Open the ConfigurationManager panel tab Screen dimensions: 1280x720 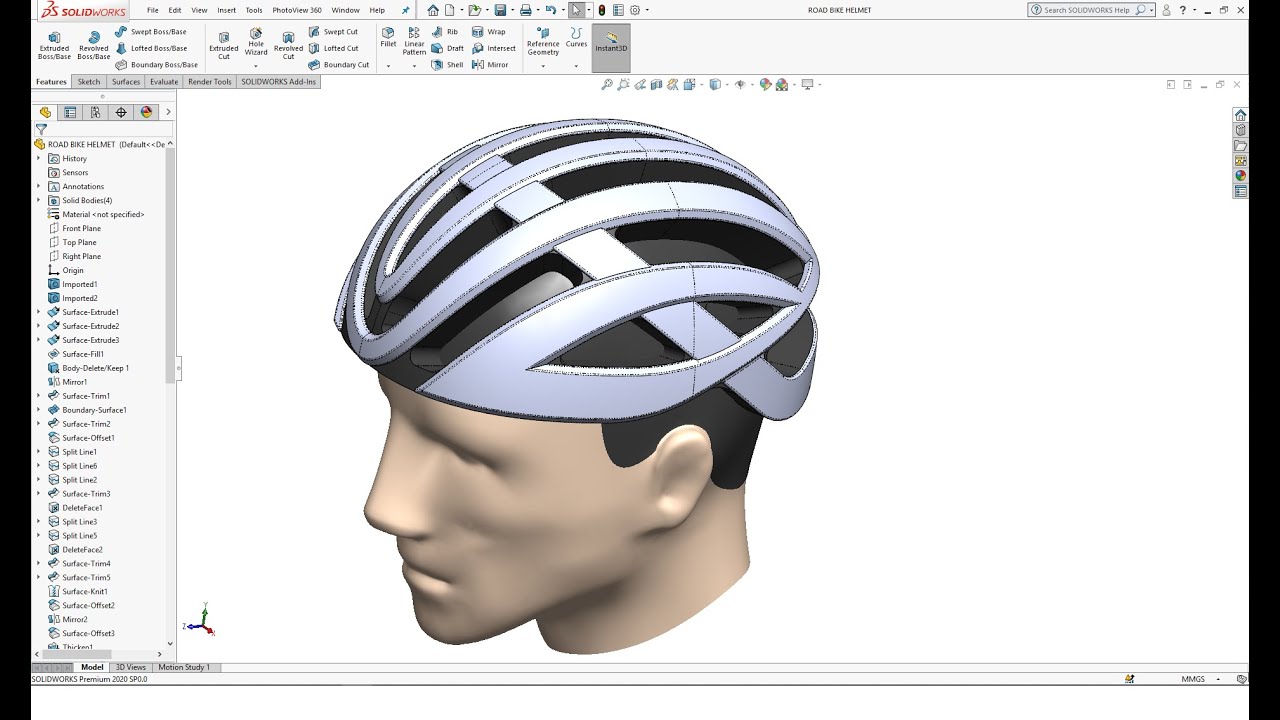(x=95, y=112)
